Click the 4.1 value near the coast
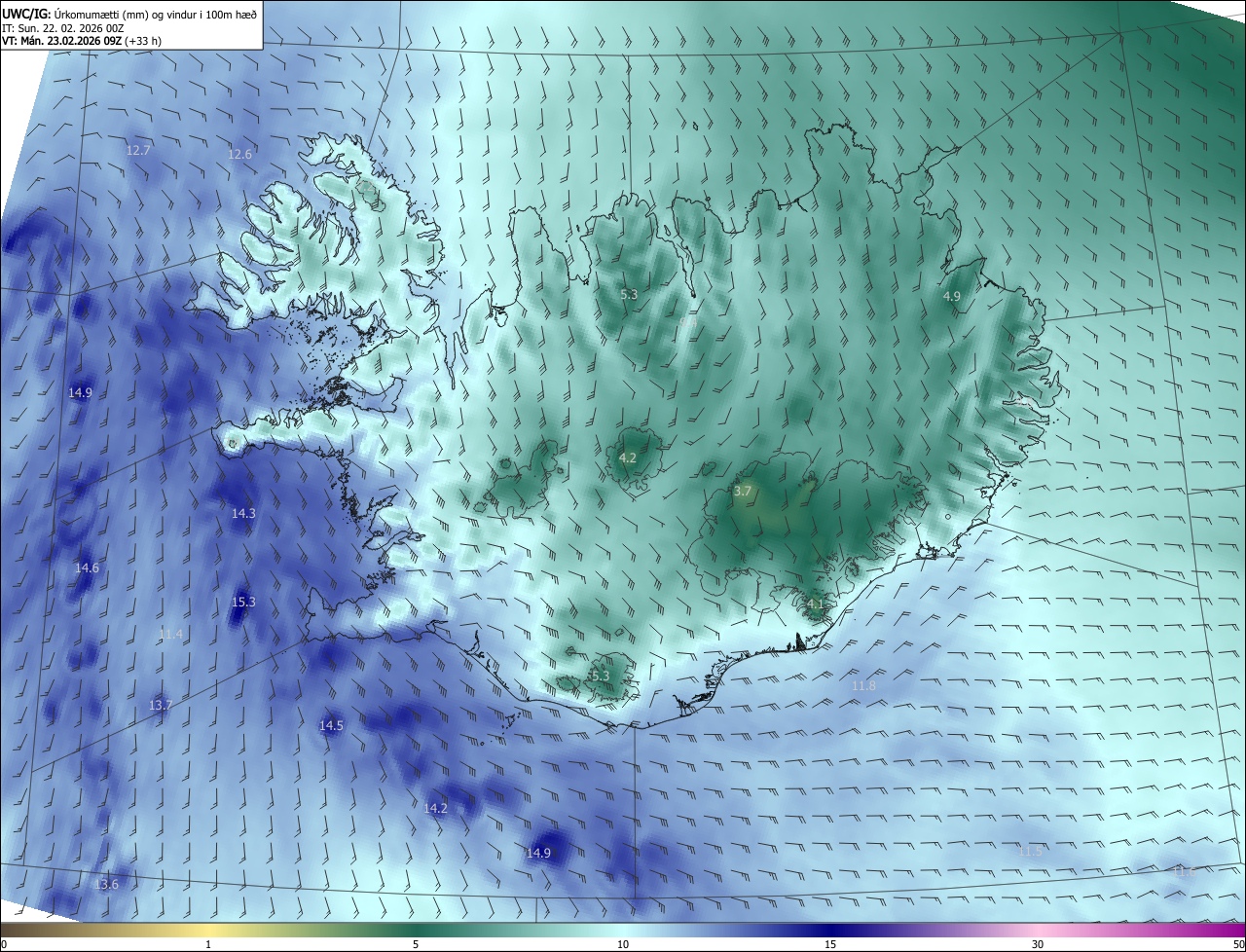 pos(816,604)
